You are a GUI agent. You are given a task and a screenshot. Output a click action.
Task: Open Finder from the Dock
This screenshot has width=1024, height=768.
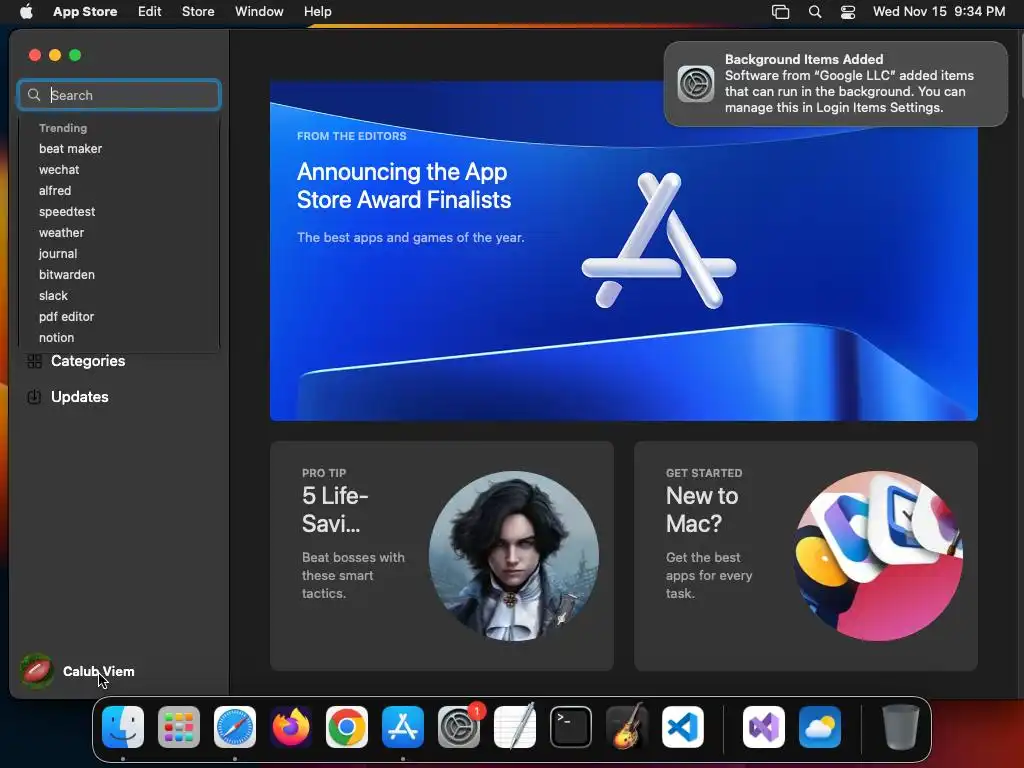pos(123,727)
